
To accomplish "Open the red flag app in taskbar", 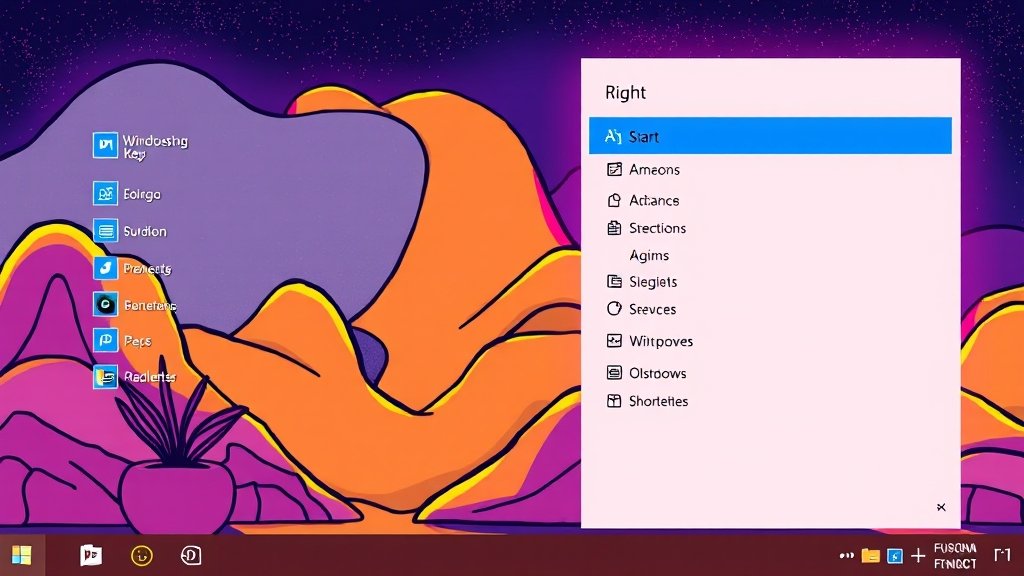I will tap(91, 555).
